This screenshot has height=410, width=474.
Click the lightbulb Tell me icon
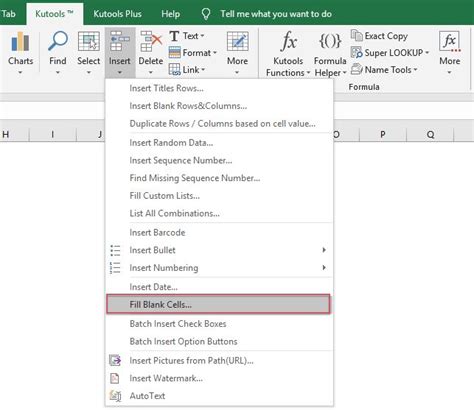pos(206,14)
